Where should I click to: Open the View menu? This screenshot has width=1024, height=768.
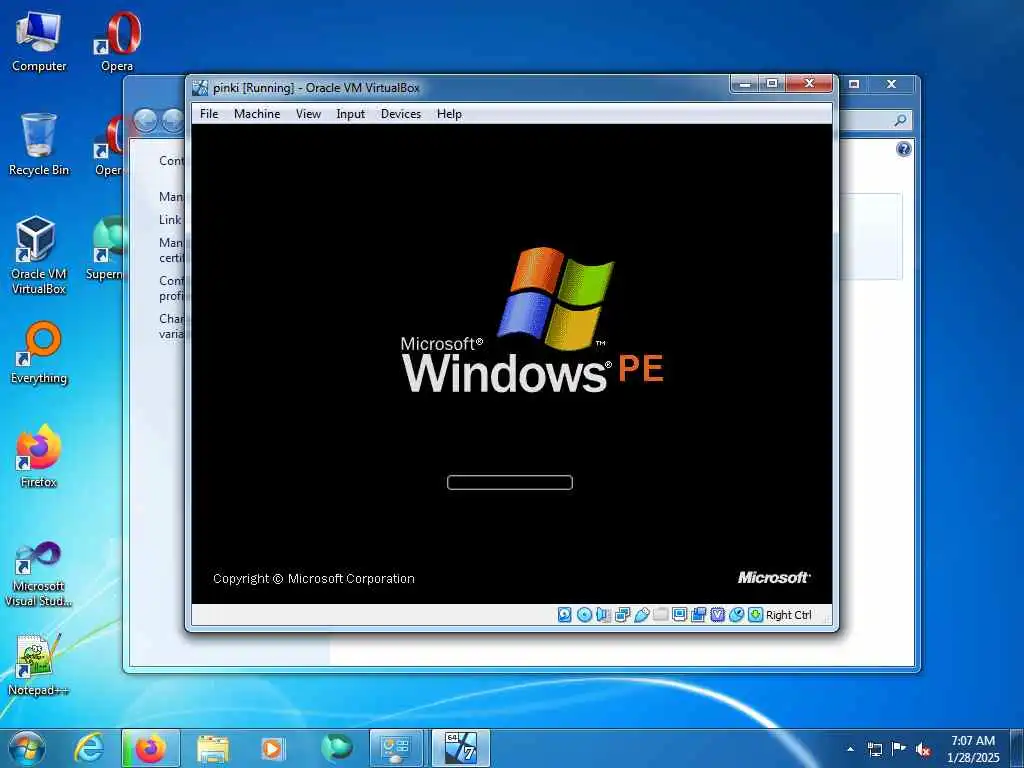tap(308, 114)
